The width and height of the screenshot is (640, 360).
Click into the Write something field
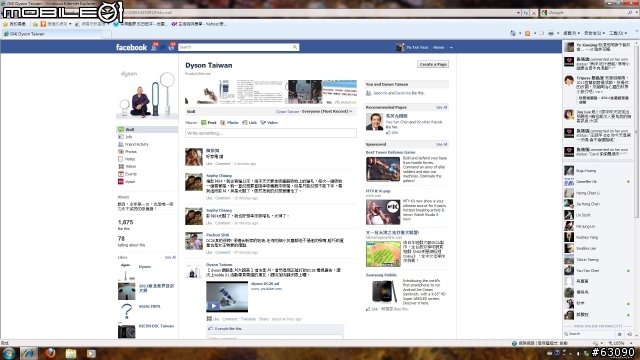271,133
